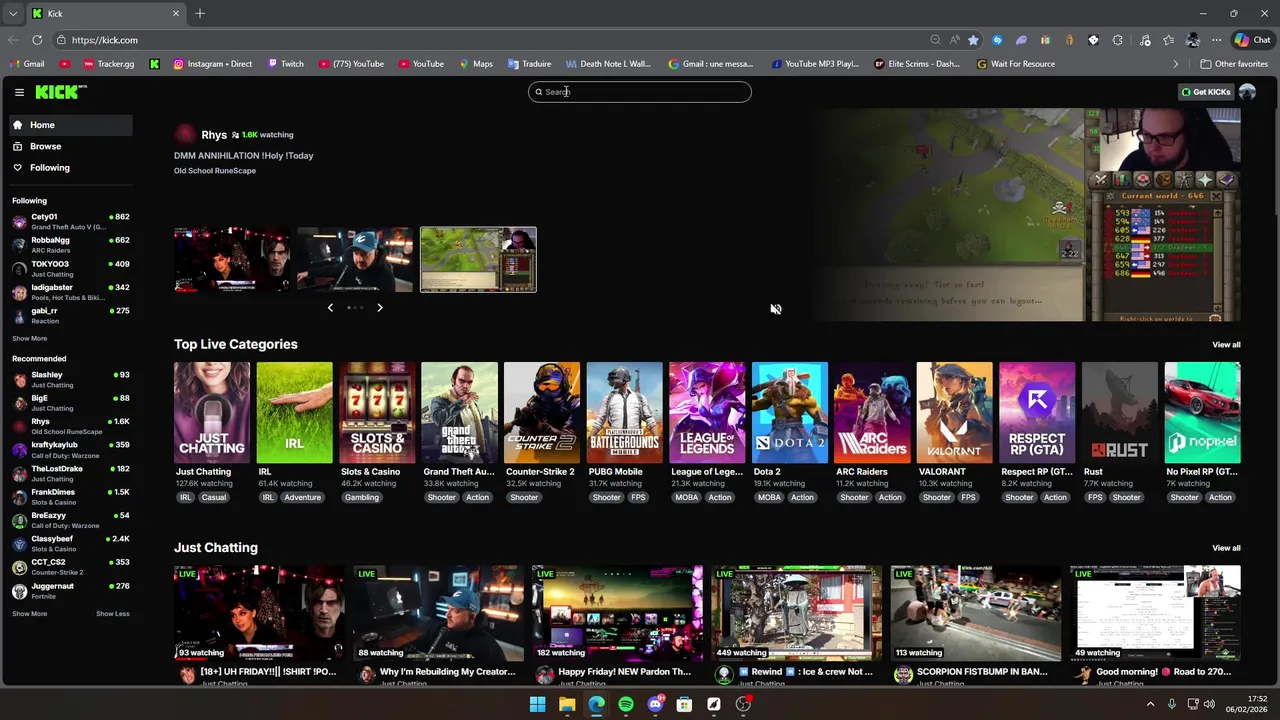Open Following in sidebar
The image size is (1280, 720).
pos(70,168)
